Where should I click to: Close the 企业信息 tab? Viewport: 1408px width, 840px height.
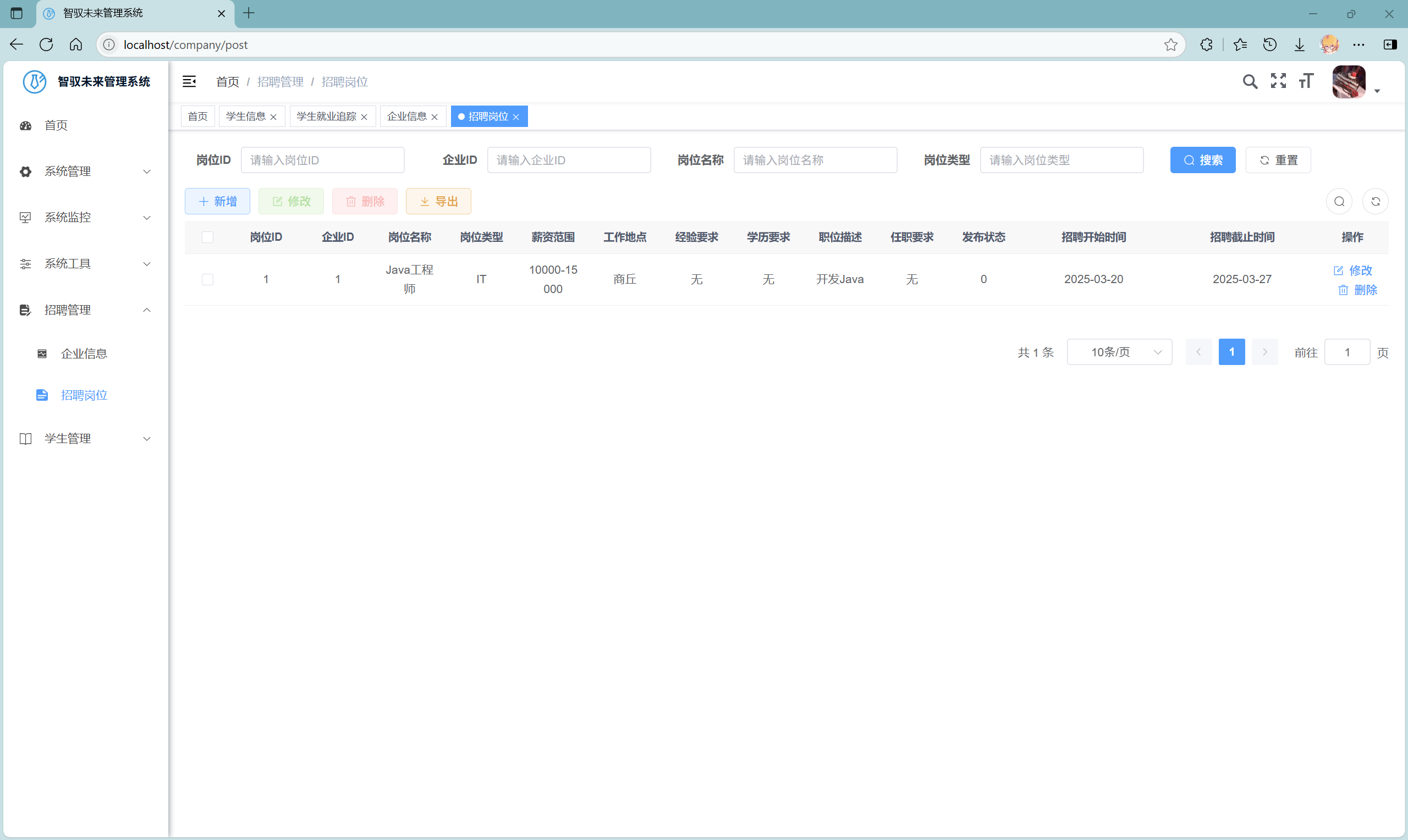[x=435, y=117]
